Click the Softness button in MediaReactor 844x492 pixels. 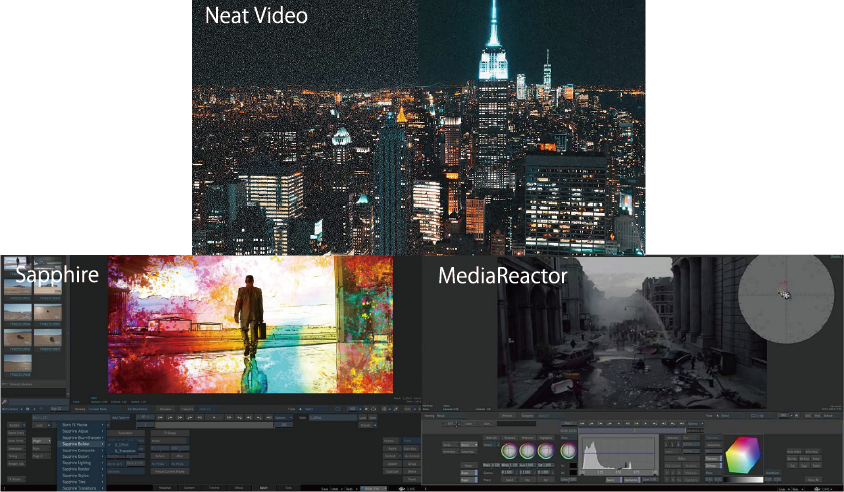coord(713,466)
